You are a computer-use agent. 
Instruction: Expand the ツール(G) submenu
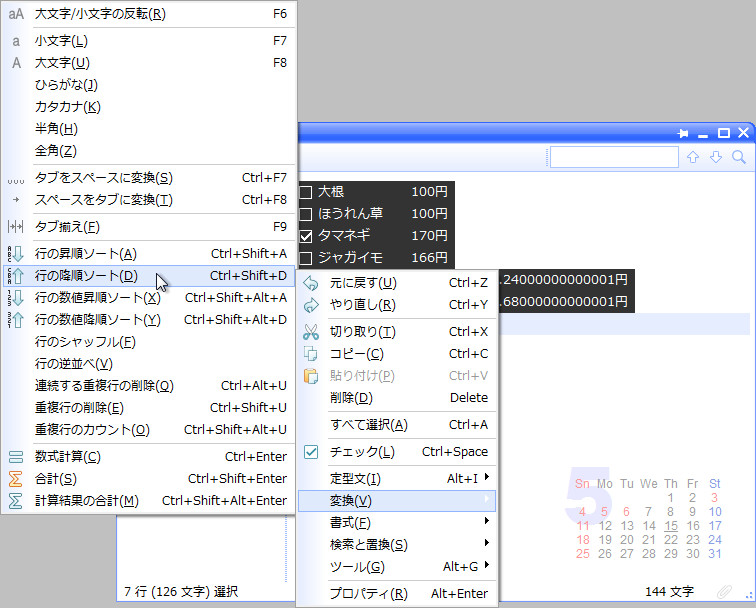tap(396, 567)
